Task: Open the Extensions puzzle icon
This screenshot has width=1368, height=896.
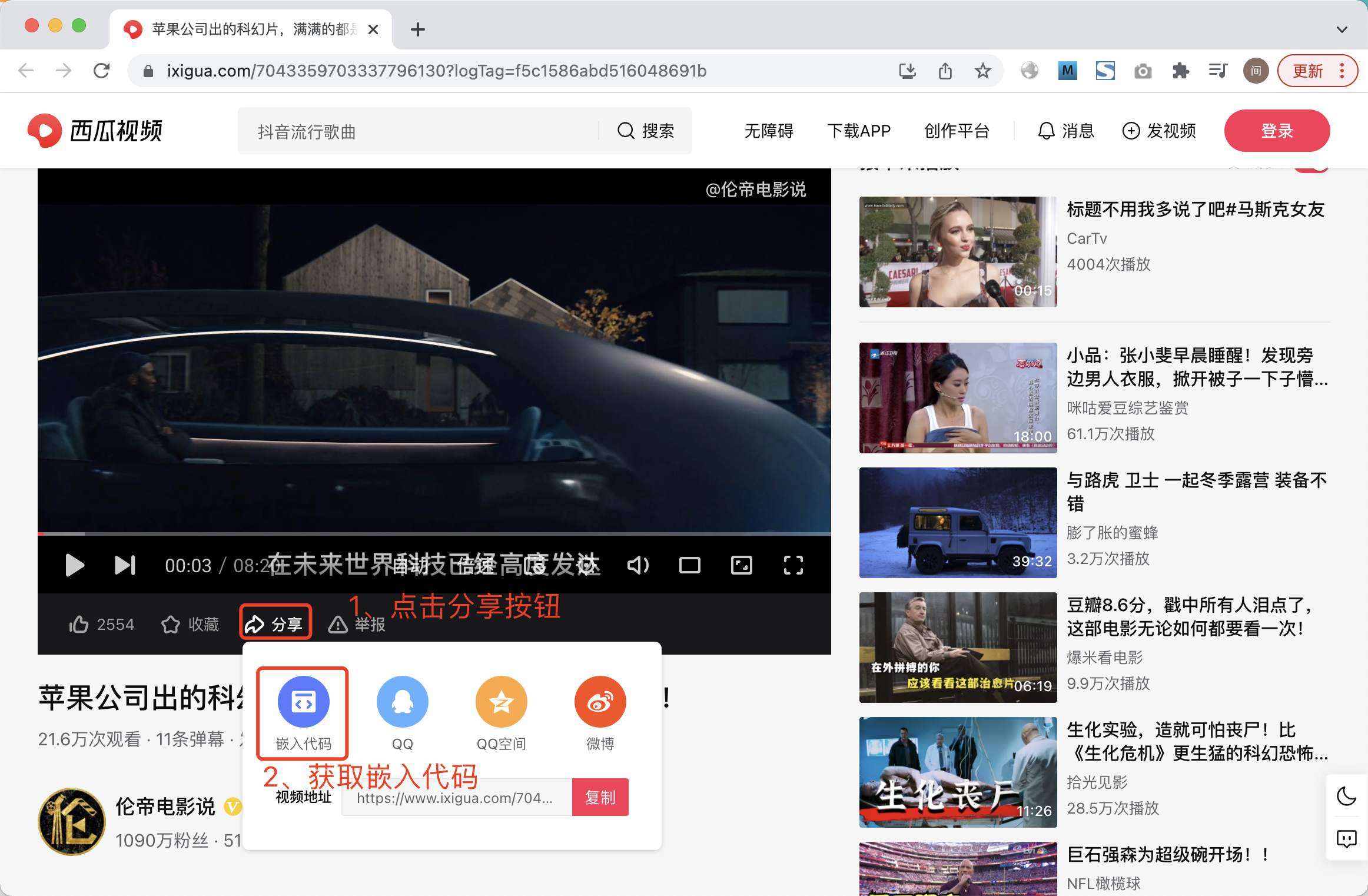Action: pos(1180,71)
